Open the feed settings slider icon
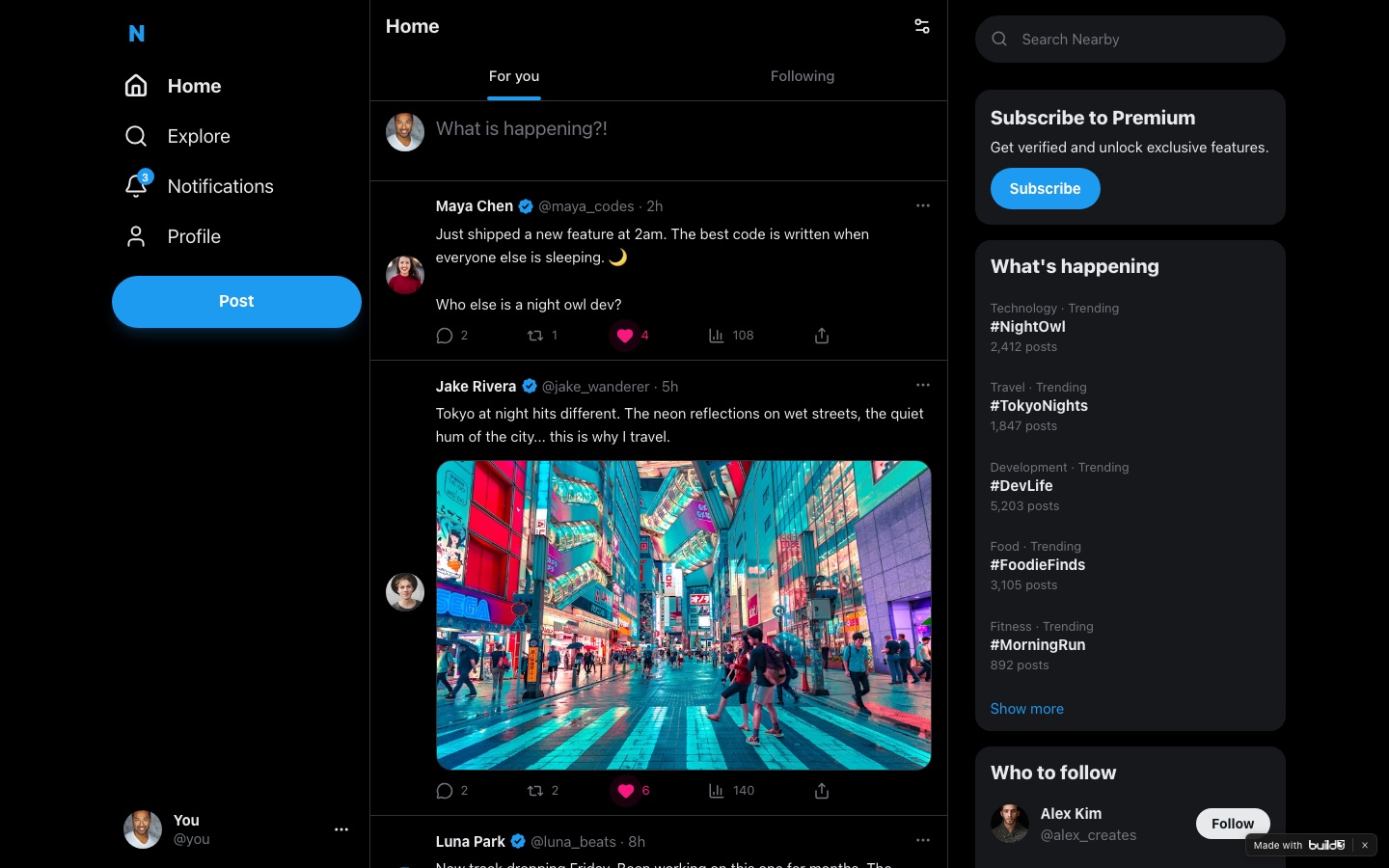Screen dimensions: 1389x868 pos(922,26)
